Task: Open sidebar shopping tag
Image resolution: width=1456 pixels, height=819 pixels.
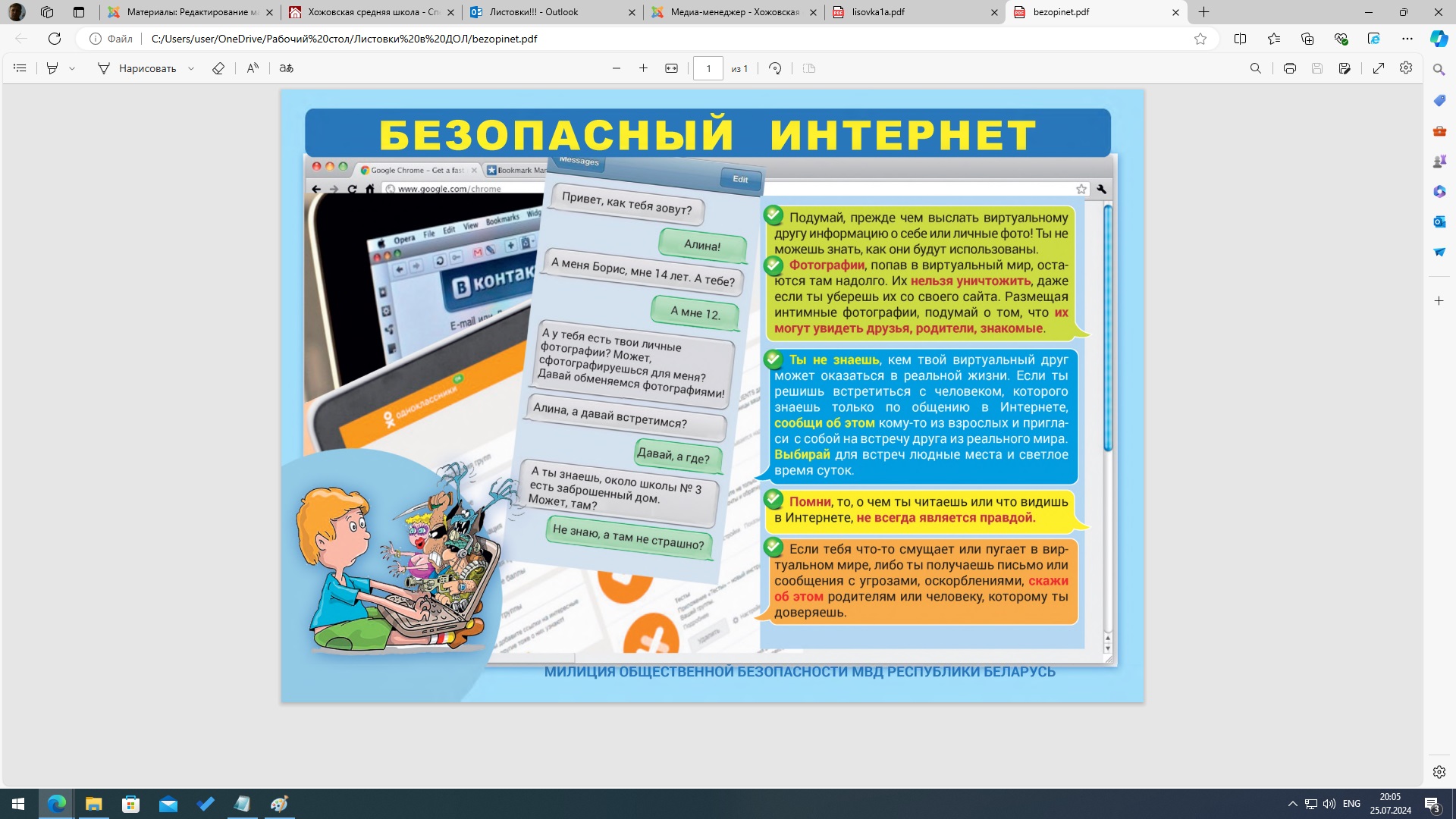Action: point(1439,100)
